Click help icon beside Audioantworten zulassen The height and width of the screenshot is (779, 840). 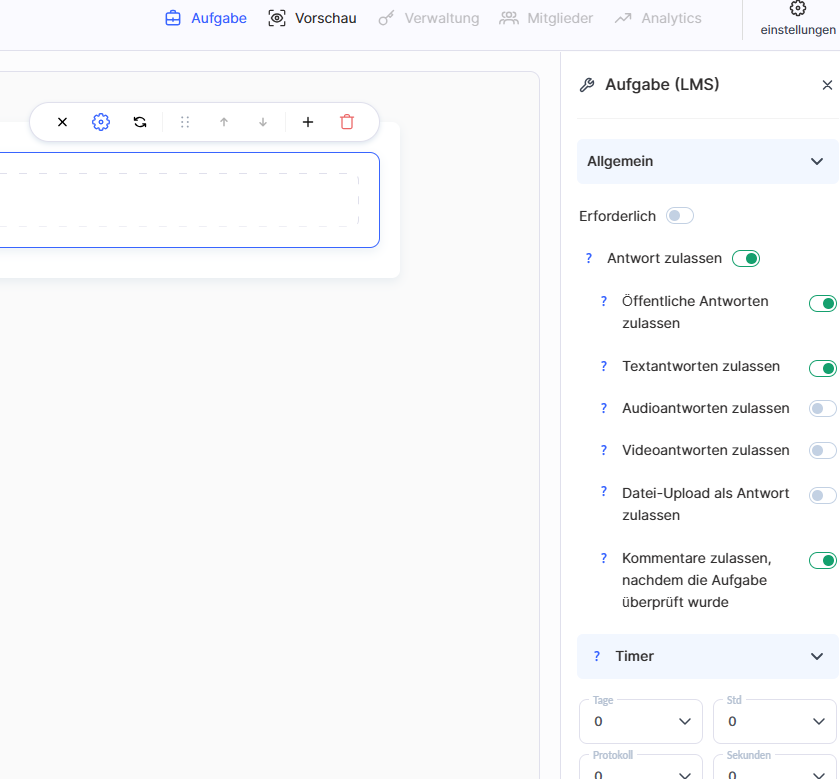(x=604, y=408)
